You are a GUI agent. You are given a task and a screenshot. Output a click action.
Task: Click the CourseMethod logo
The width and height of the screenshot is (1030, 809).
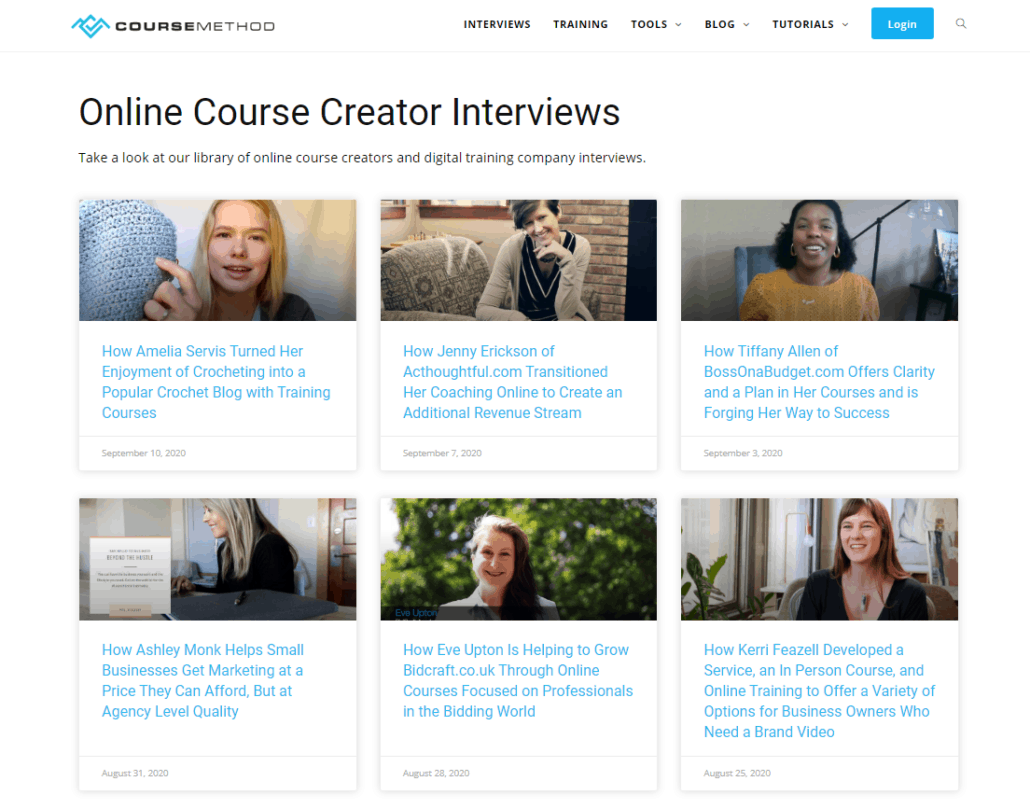point(173,26)
